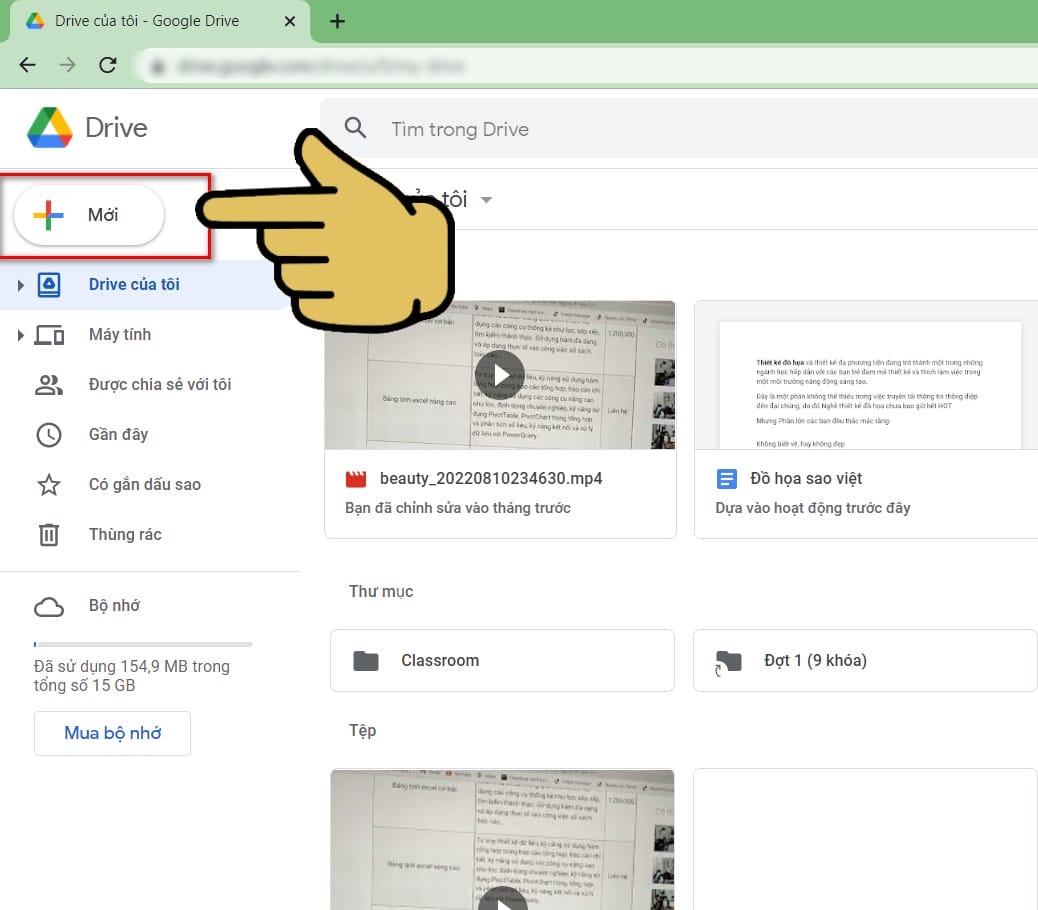
Task: Click the storage cloud icon
Action: tap(49, 606)
